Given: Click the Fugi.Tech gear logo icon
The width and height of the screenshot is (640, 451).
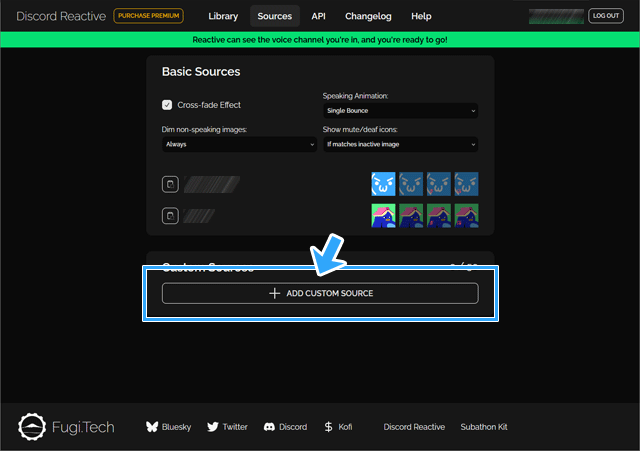Looking at the screenshot, I should pos(32,427).
